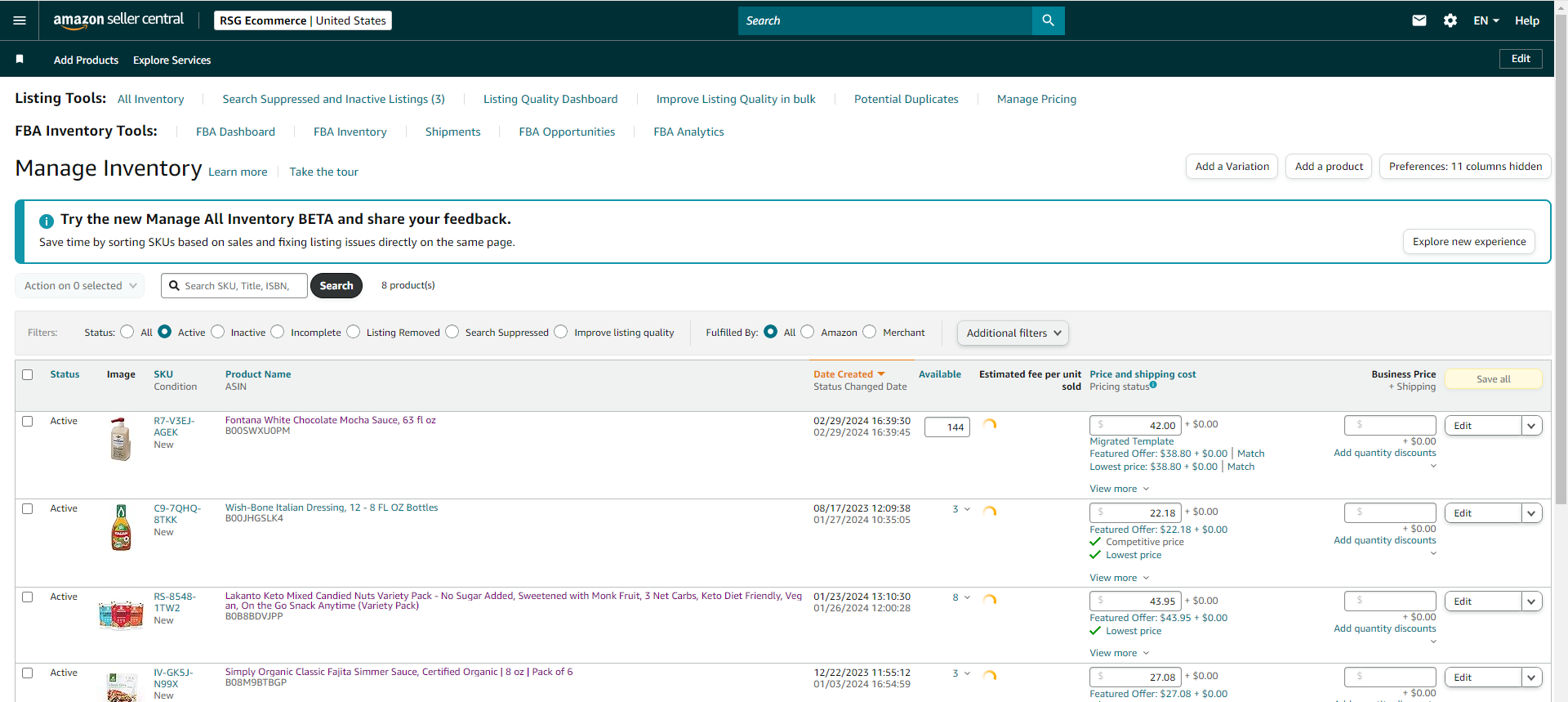The width and height of the screenshot is (1568, 702).
Task: Set Status filter to Improve listing quality
Action: 561,332
